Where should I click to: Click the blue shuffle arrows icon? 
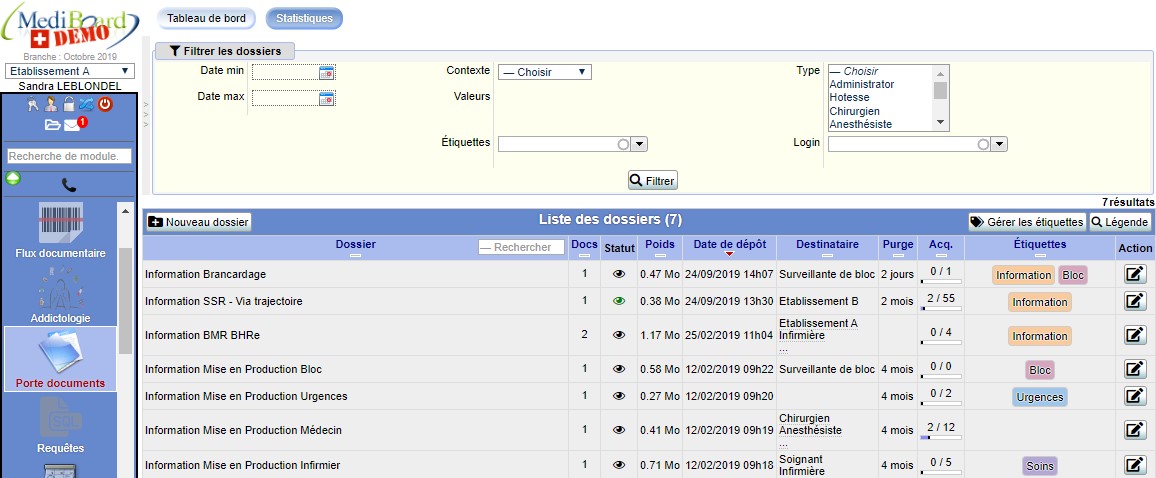[87, 105]
